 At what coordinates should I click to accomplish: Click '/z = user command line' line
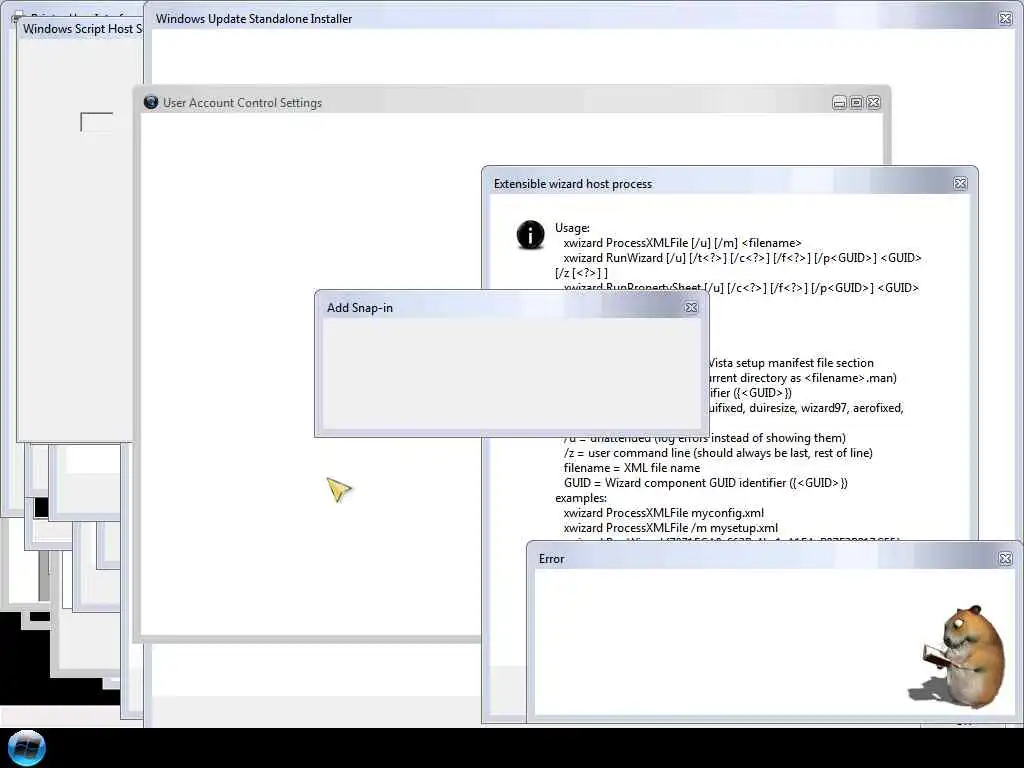(x=718, y=453)
